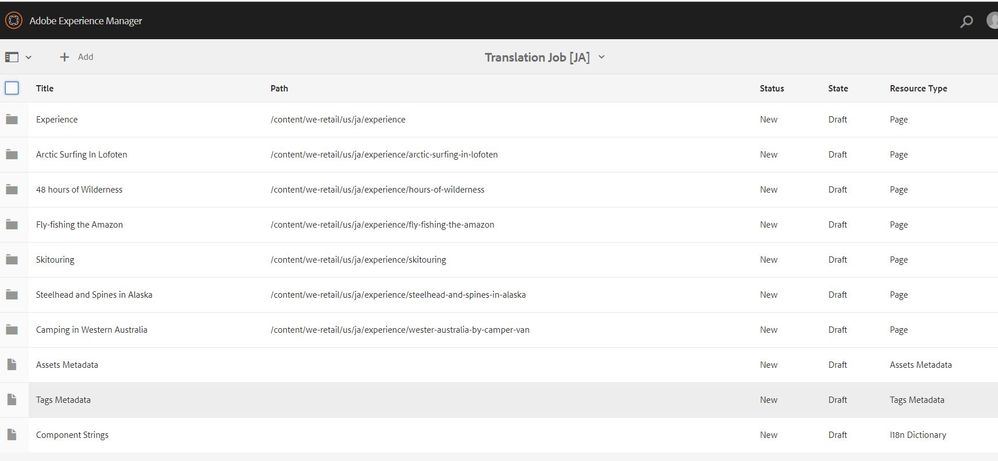Sort by the Title column header
Screen dimensions: 998x461
(x=45, y=89)
